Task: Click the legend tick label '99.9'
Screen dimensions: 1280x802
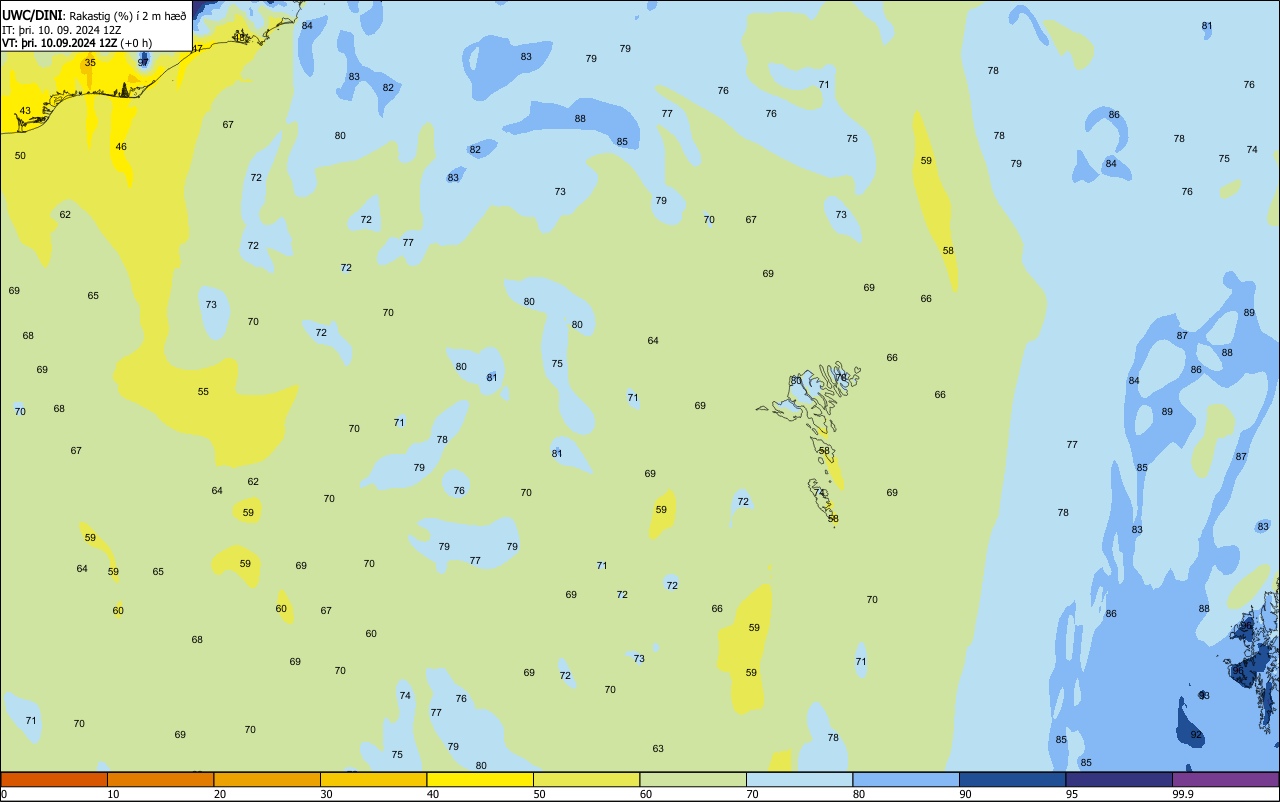Action: pyautogui.click(x=1183, y=794)
